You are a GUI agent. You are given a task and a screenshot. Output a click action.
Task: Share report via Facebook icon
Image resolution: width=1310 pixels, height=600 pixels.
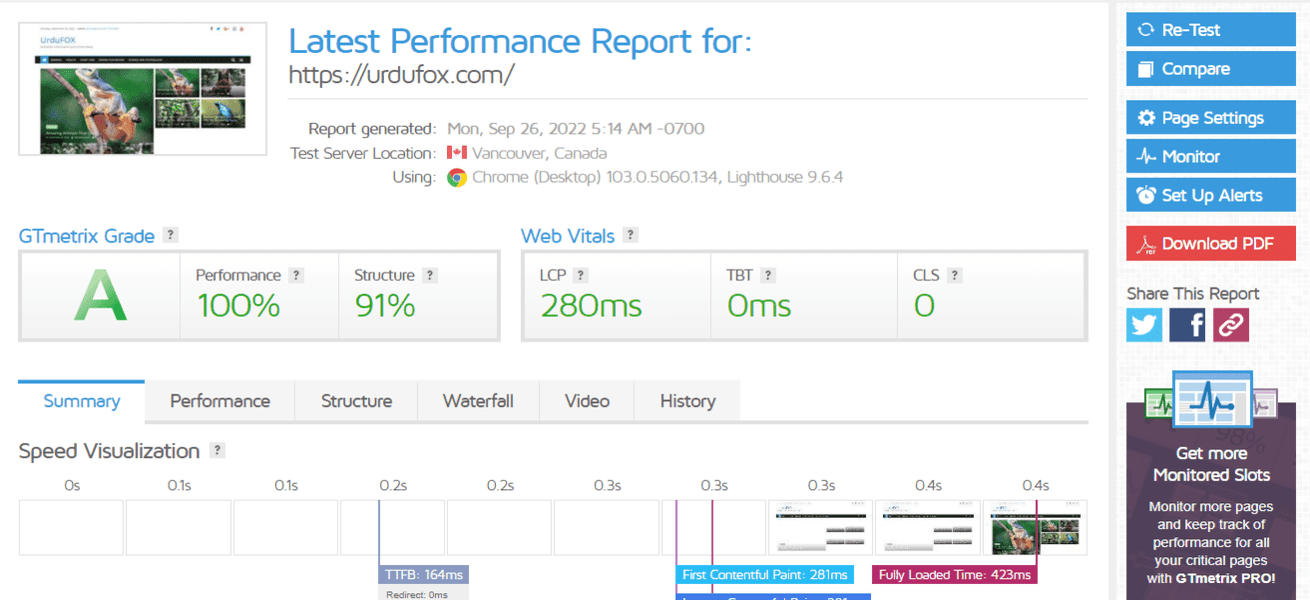pyautogui.click(x=1187, y=325)
